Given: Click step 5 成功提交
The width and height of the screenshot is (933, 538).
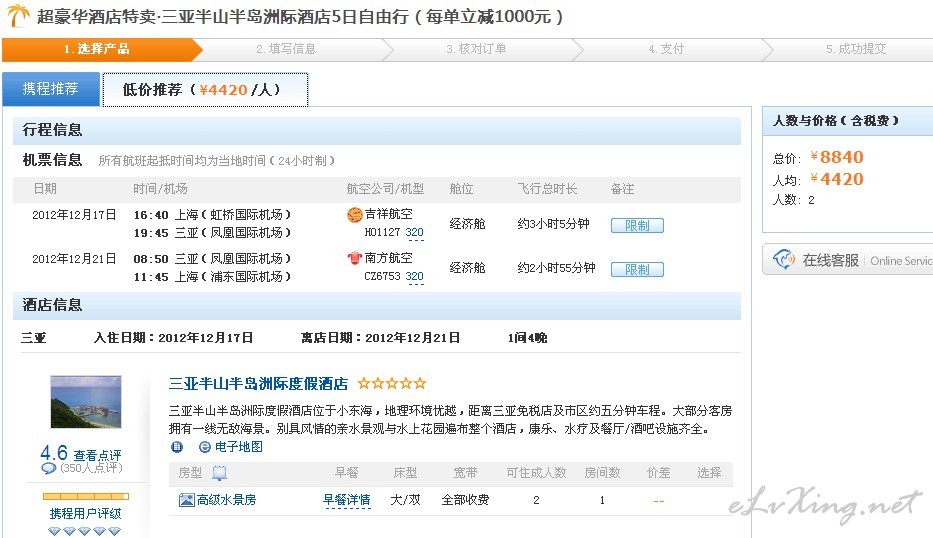Looking at the screenshot, I should coord(856,49).
